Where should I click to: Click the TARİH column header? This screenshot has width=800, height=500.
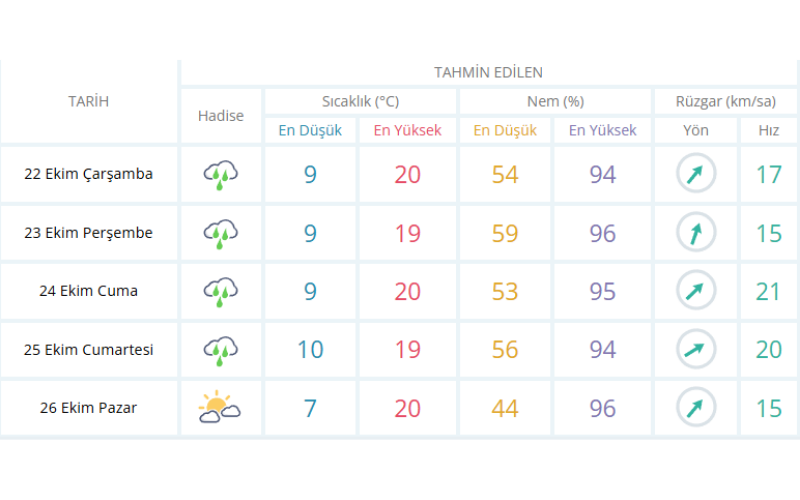[89, 102]
